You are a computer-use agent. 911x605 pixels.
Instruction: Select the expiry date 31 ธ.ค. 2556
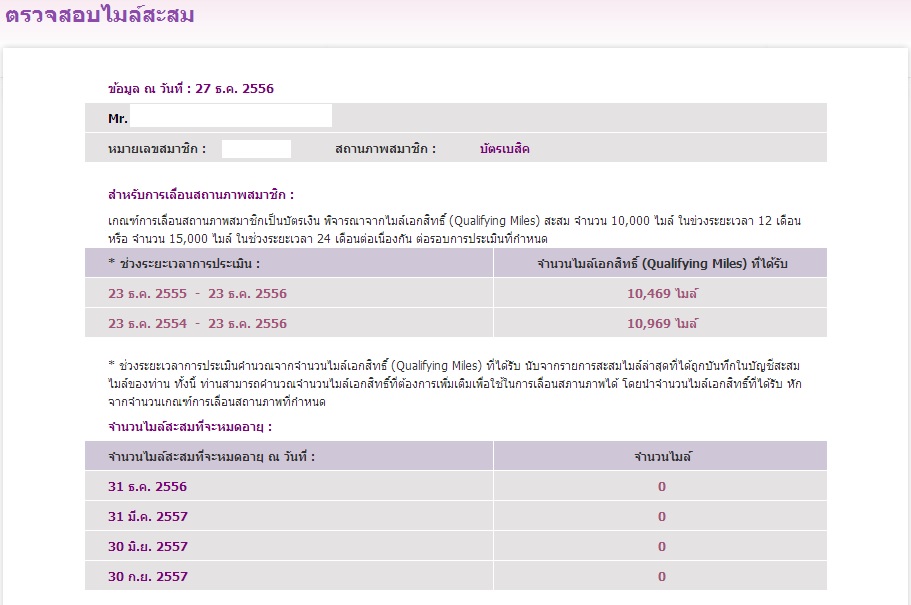(148, 486)
